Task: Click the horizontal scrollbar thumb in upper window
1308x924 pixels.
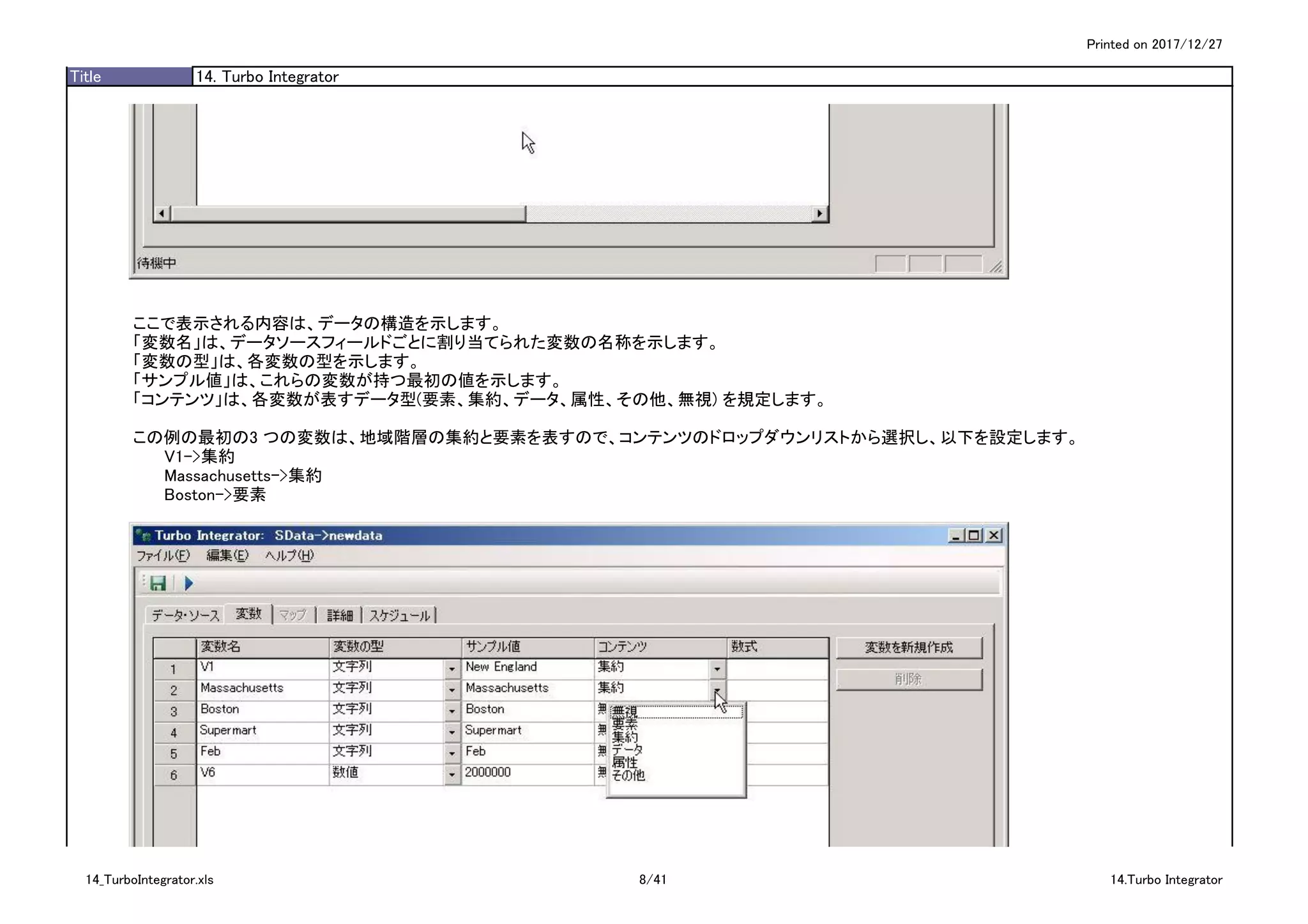Action: click(x=348, y=213)
